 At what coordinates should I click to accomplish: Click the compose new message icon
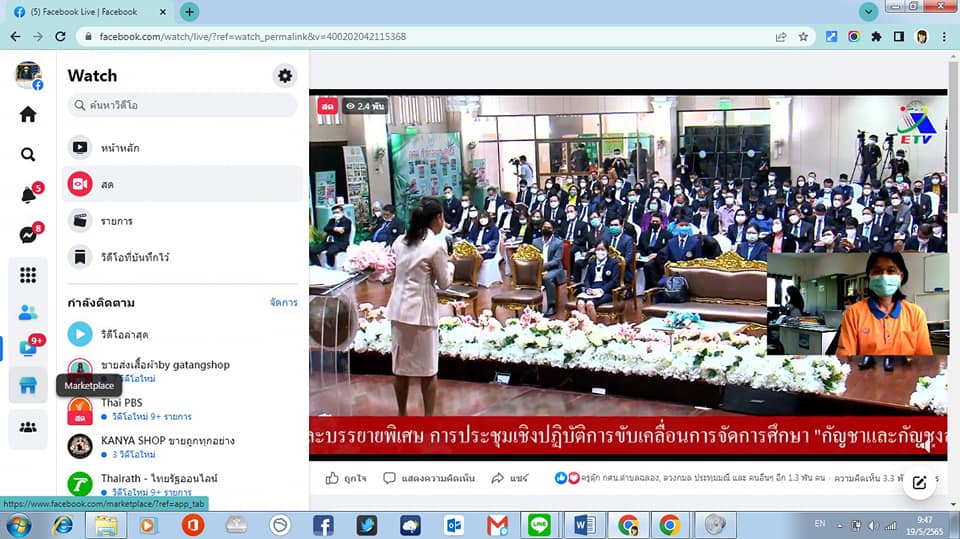pos(919,483)
